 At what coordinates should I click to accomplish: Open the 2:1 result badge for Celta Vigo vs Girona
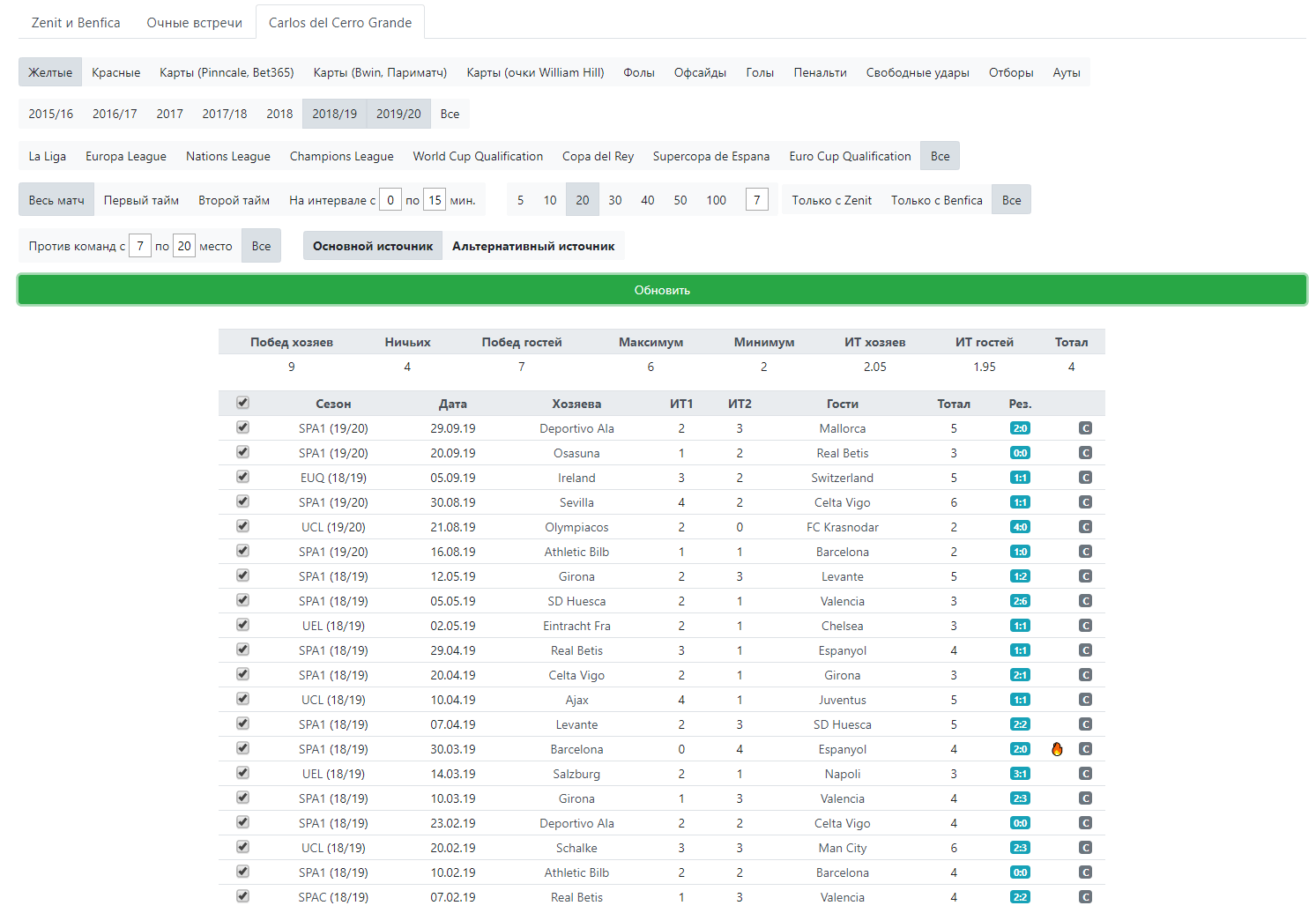pyautogui.click(x=1020, y=675)
